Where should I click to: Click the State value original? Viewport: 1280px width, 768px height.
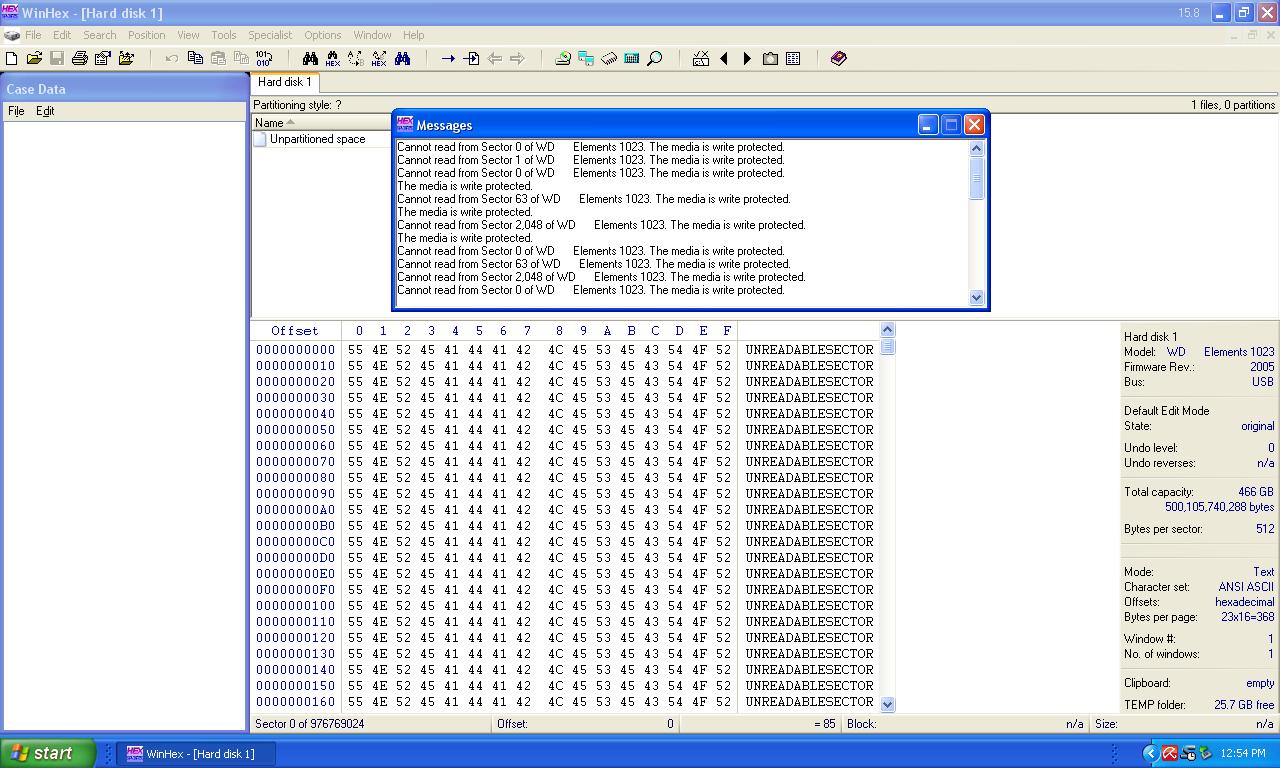tap(1258, 426)
